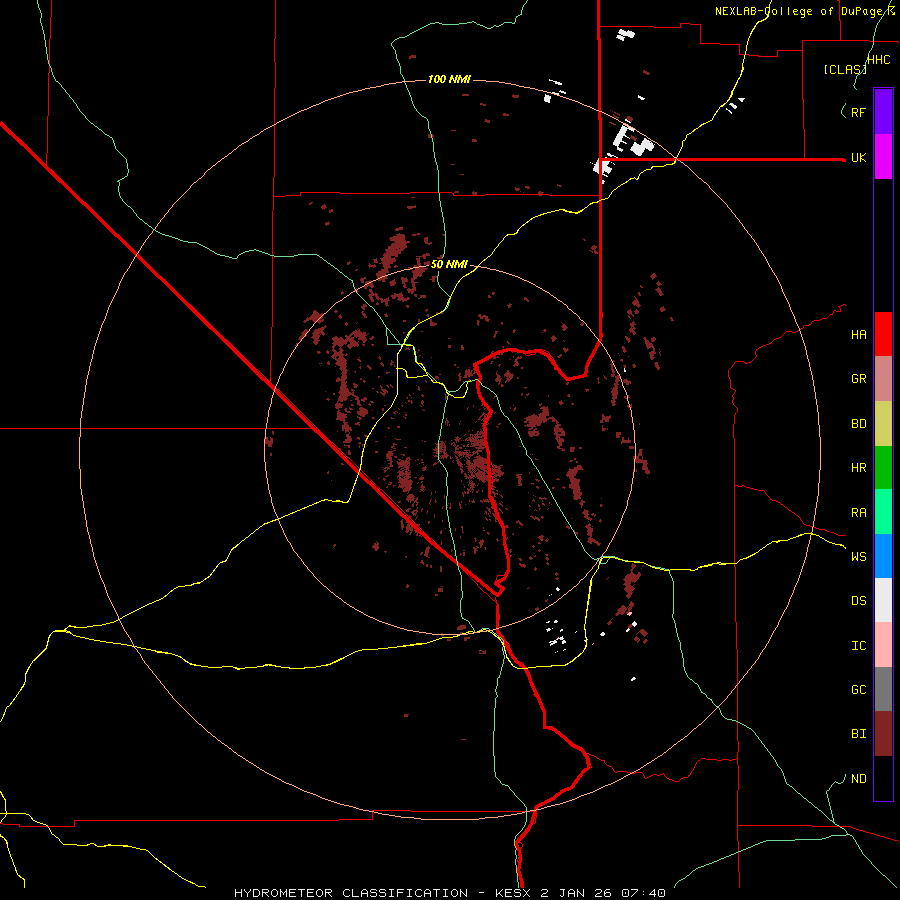Screen dimensions: 900x900
Task: Click the light pink IC legend swatch
Action: point(883,645)
